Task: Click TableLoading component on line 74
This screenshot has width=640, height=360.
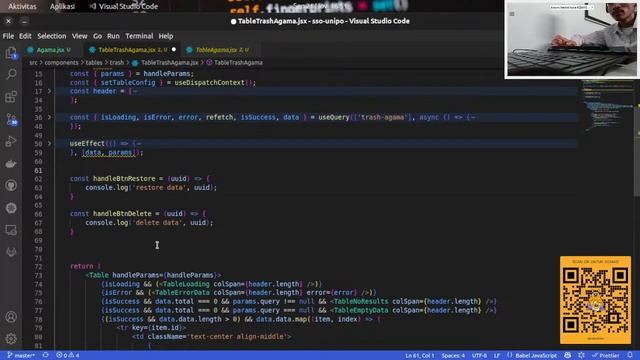Action: click(x=186, y=284)
